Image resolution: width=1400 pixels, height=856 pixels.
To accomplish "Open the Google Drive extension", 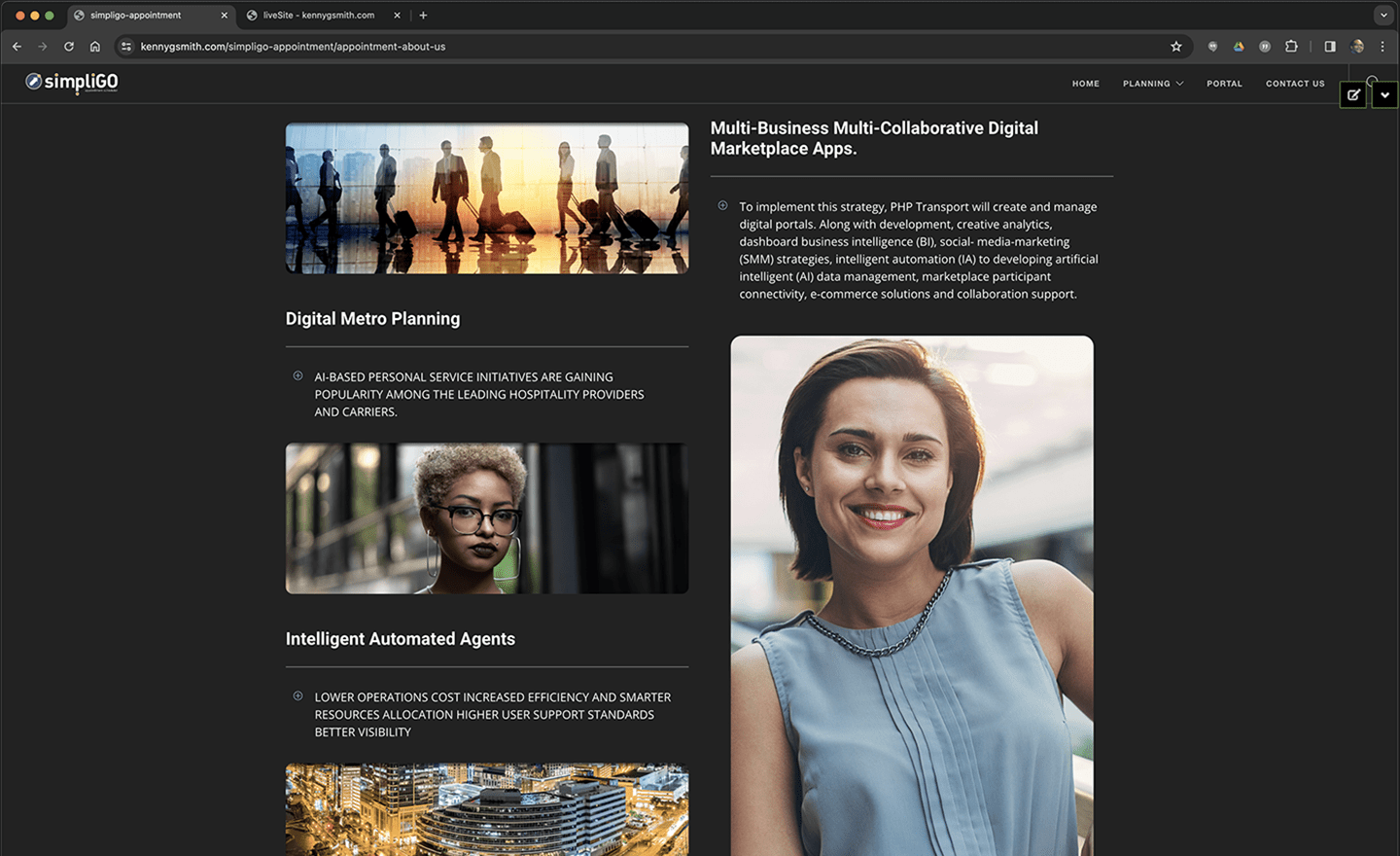I will click(1239, 47).
